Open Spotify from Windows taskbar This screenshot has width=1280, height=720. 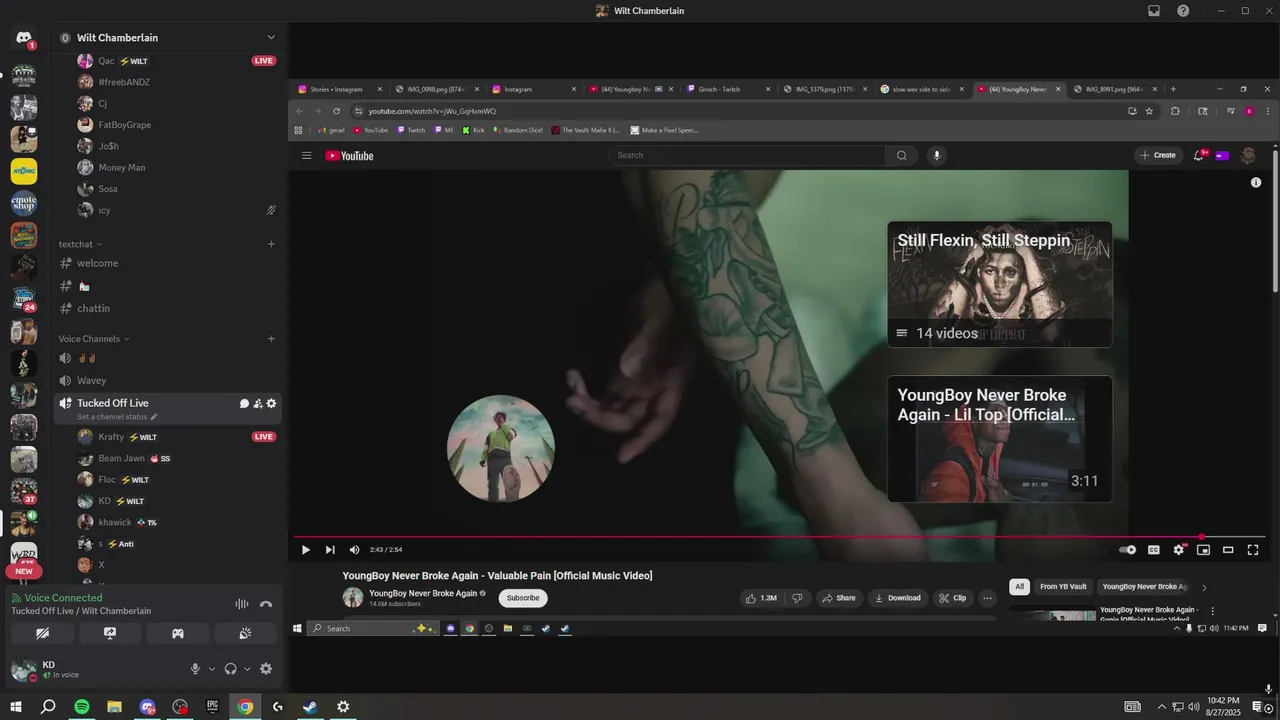pyautogui.click(x=82, y=707)
